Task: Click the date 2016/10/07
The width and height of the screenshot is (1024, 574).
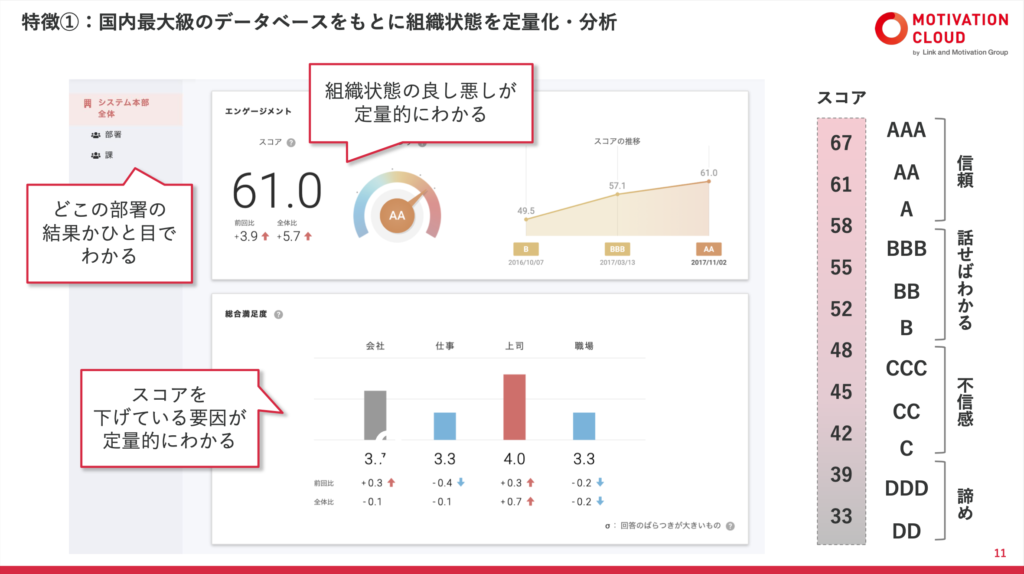Action: [x=526, y=263]
